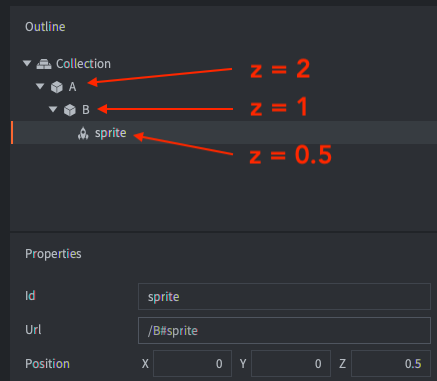The height and width of the screenshot is (381, 437).
Task: Click the X label beside Position
Action: pyautogui.click(x=145, y=364)
